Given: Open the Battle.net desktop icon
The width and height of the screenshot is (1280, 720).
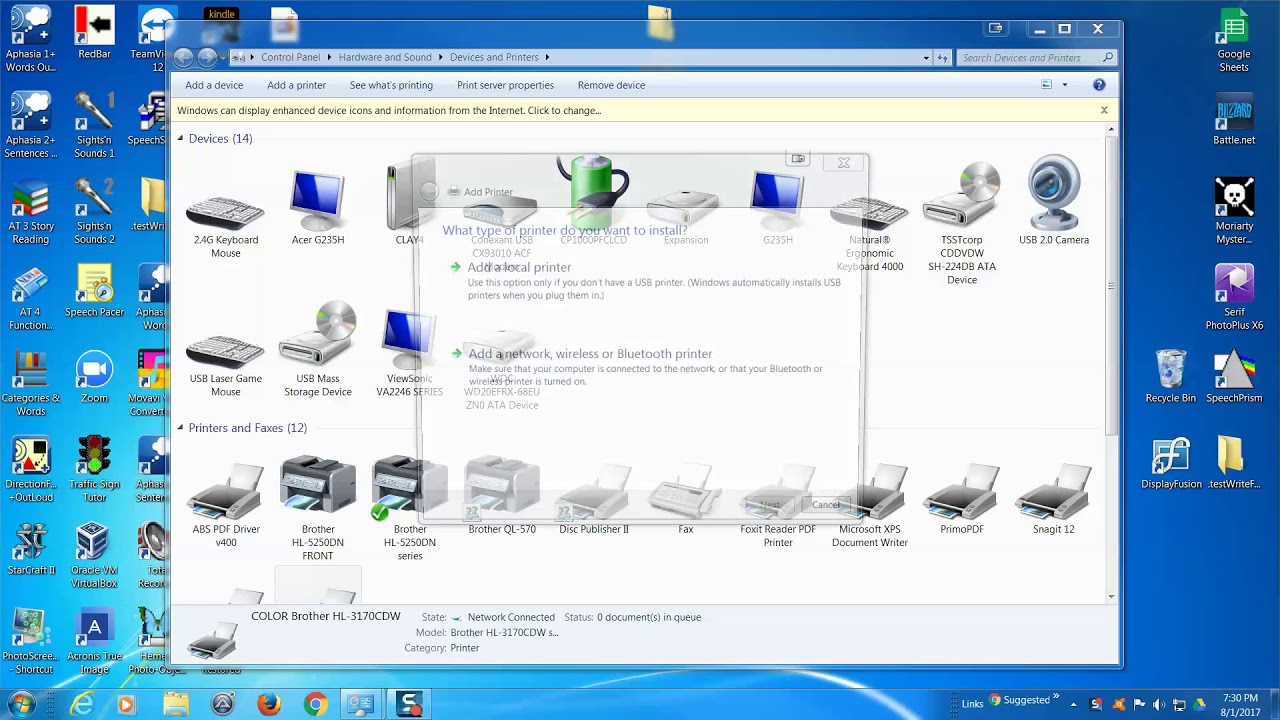Looking at the screenshot, I should click(1234, 120).
